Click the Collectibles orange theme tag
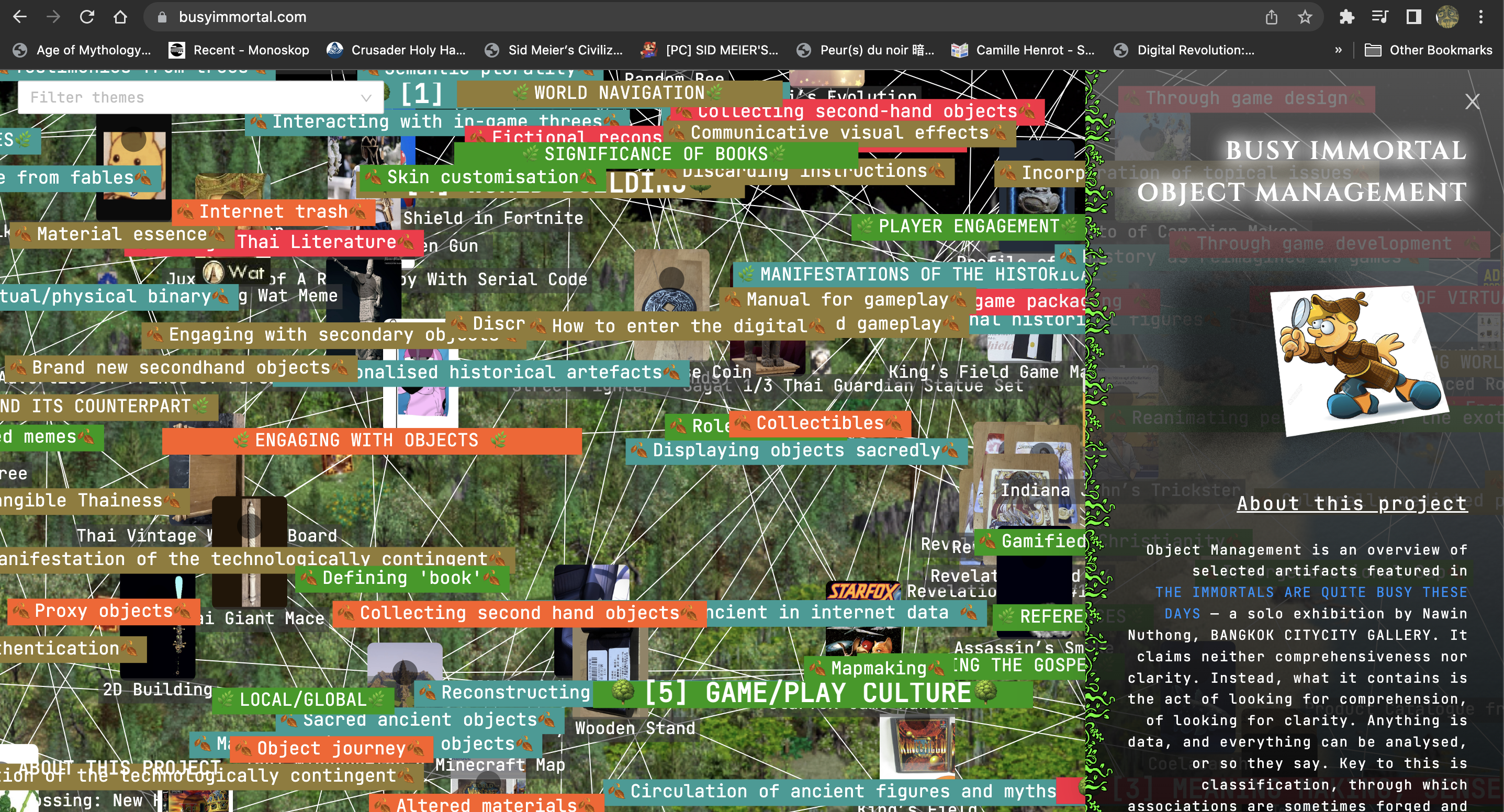Image resolution: width=1504 pixels, height=812 pixels. pyautogui.click(x=820, y=423)
